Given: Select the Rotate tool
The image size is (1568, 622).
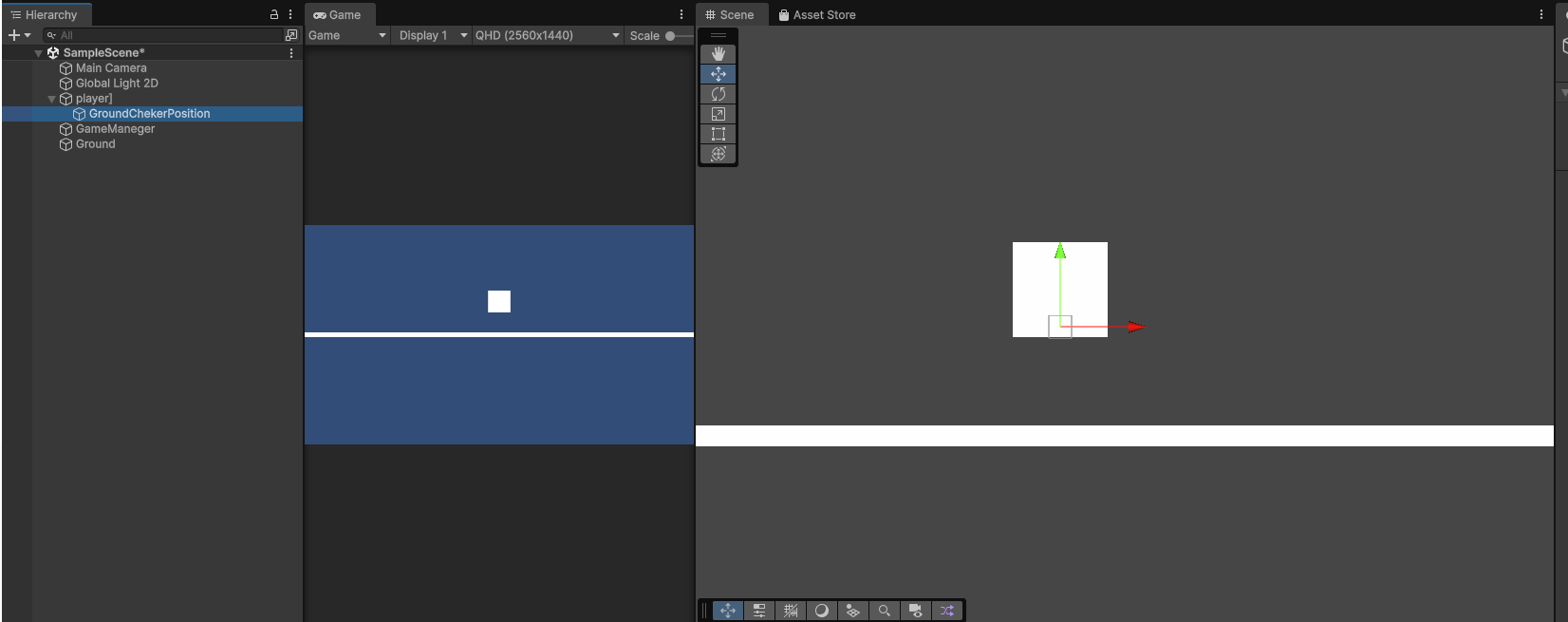Looking at the screenshot, I should pos(719,94).
